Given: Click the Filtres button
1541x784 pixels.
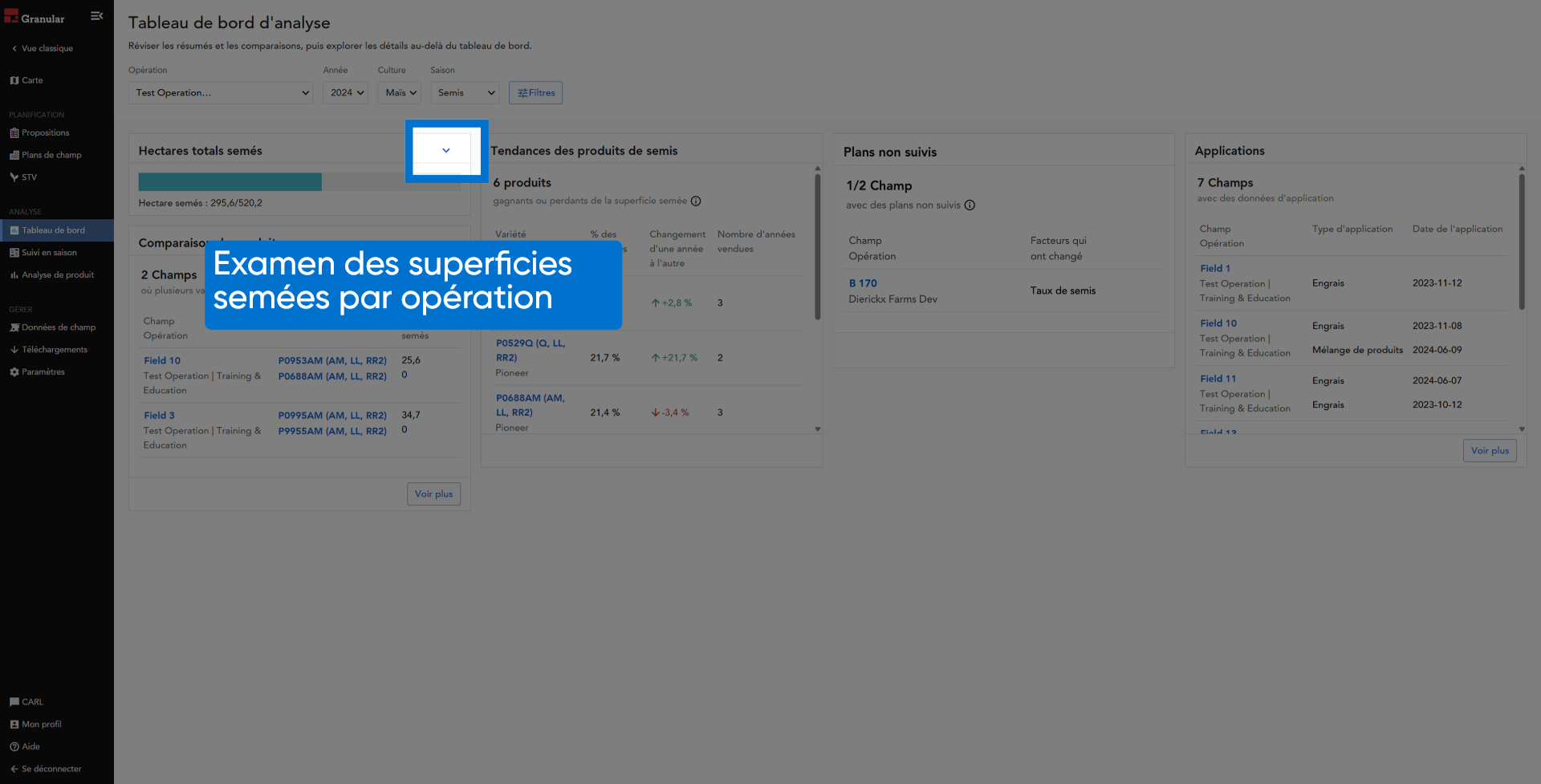Looking at the screenshot, I should 535,93.
